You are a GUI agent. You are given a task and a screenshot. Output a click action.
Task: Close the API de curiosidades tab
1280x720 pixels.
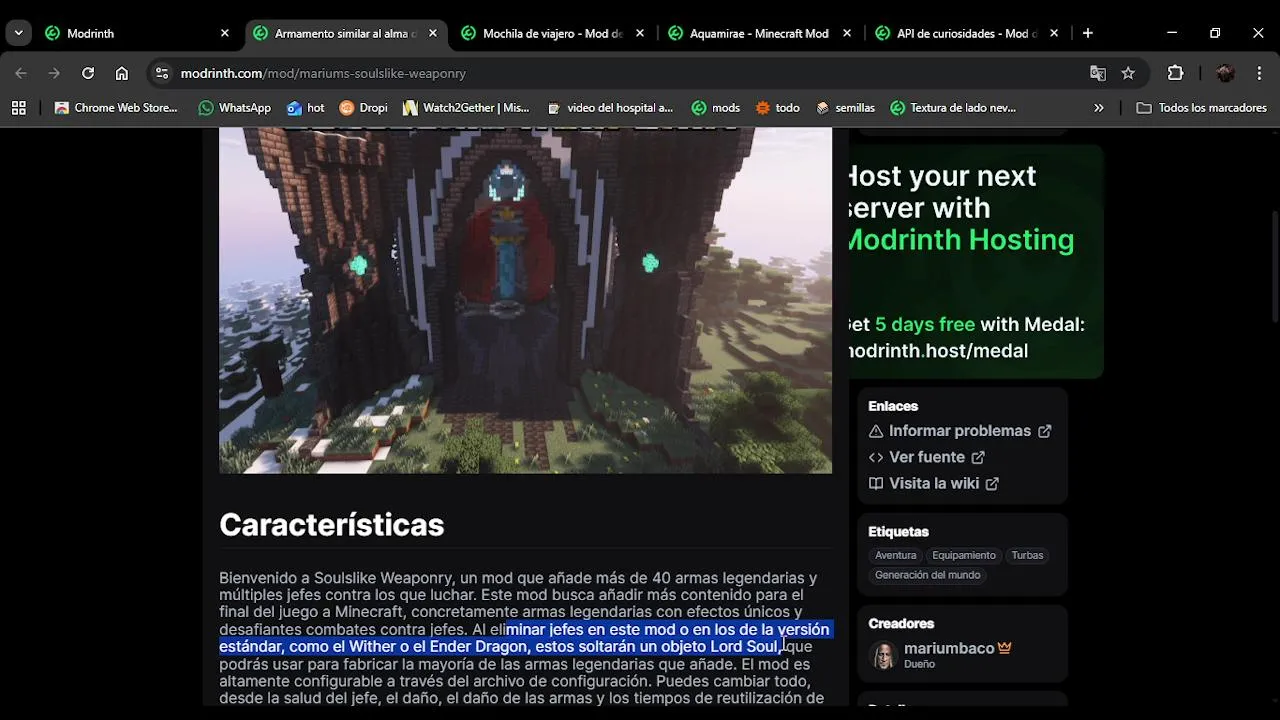pos(1054,33)
